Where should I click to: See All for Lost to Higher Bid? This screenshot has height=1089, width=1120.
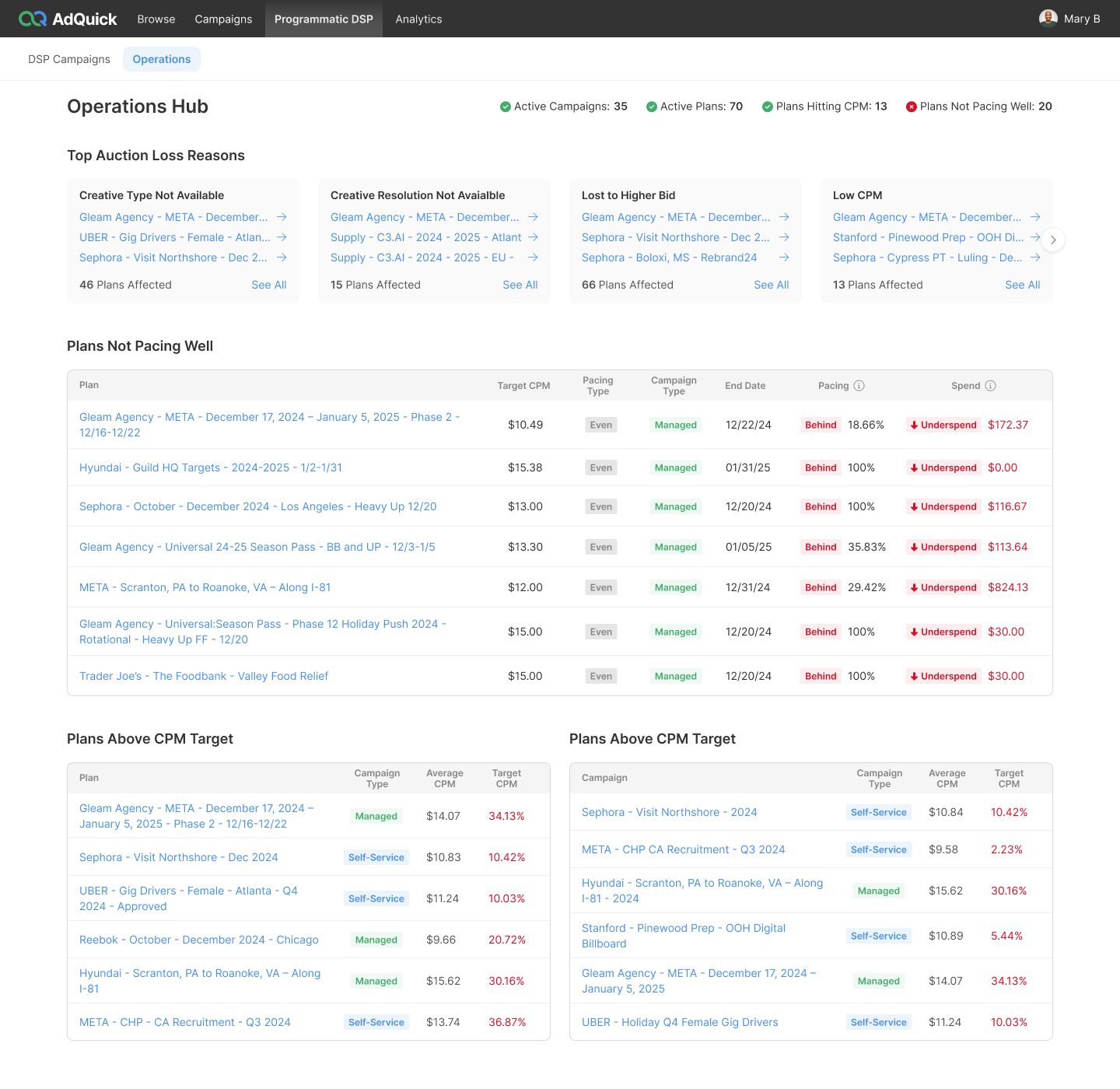point(772,285)
